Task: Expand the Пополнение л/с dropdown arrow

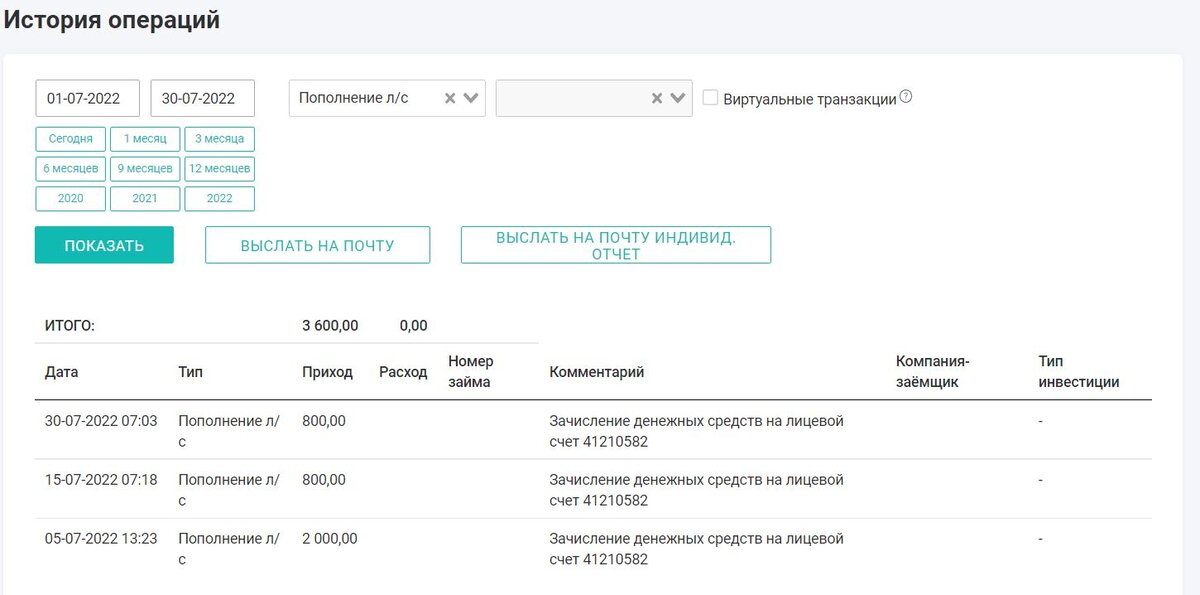Action: click(x=471, y=98)
